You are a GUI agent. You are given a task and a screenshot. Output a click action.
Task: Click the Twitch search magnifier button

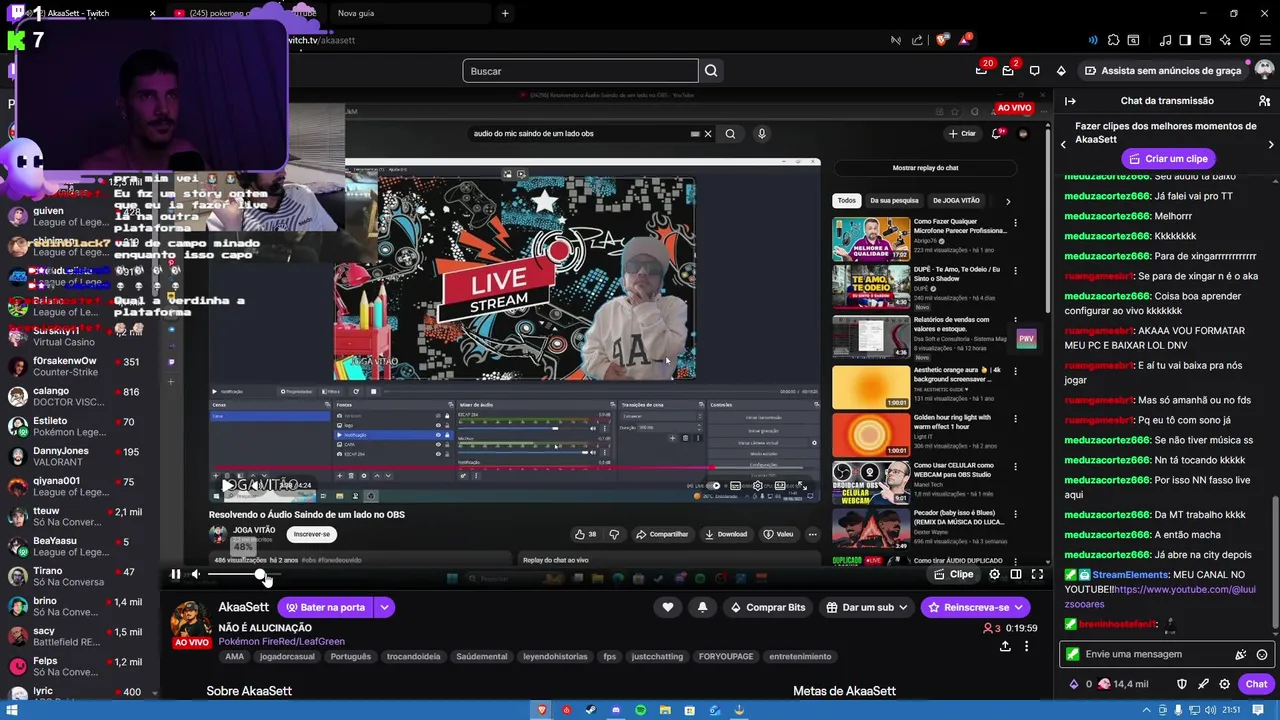711,71
